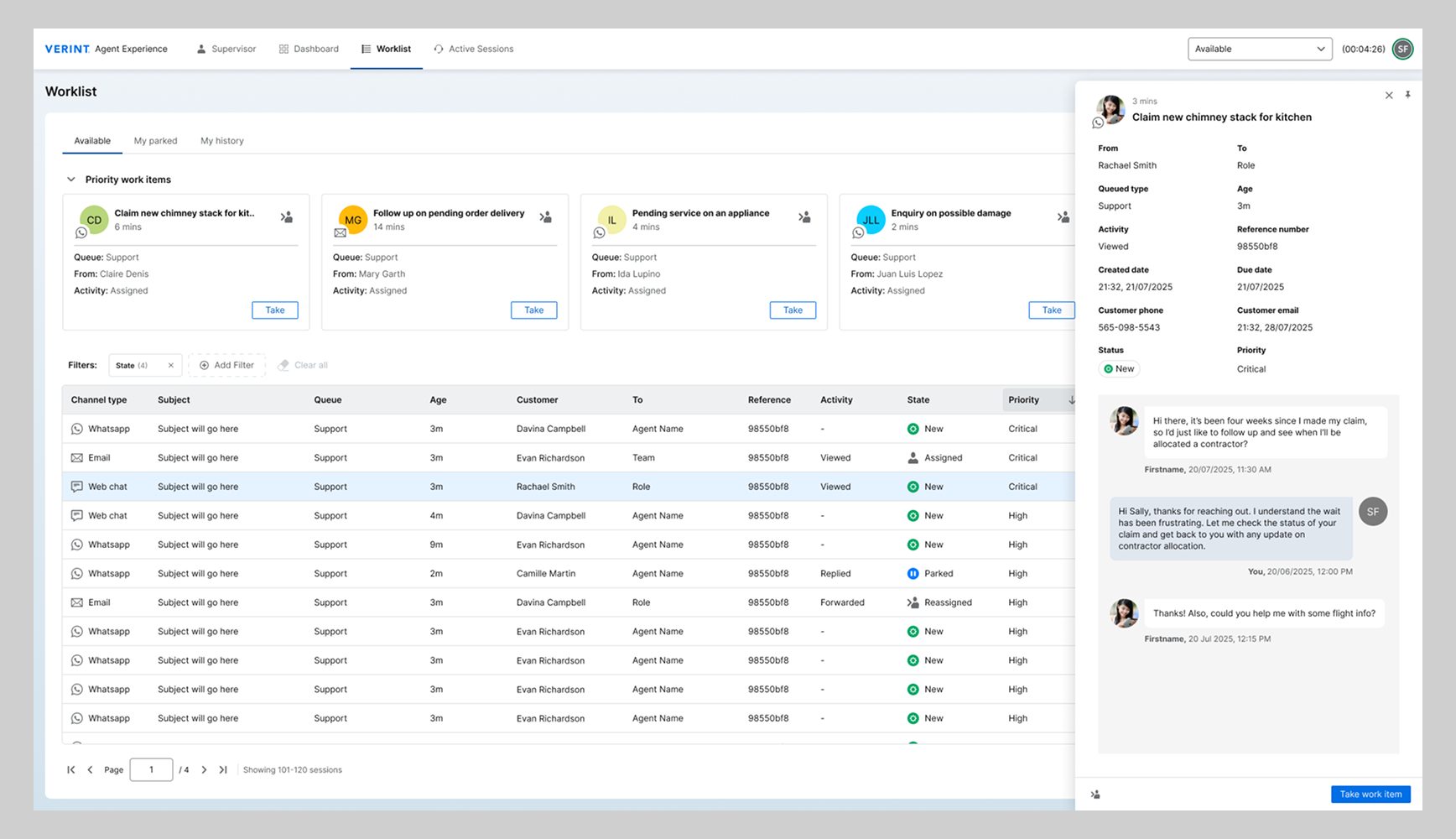Click the SF user avatar in header
Viewport: 1456px width, 839px height.
[1402, 50]
